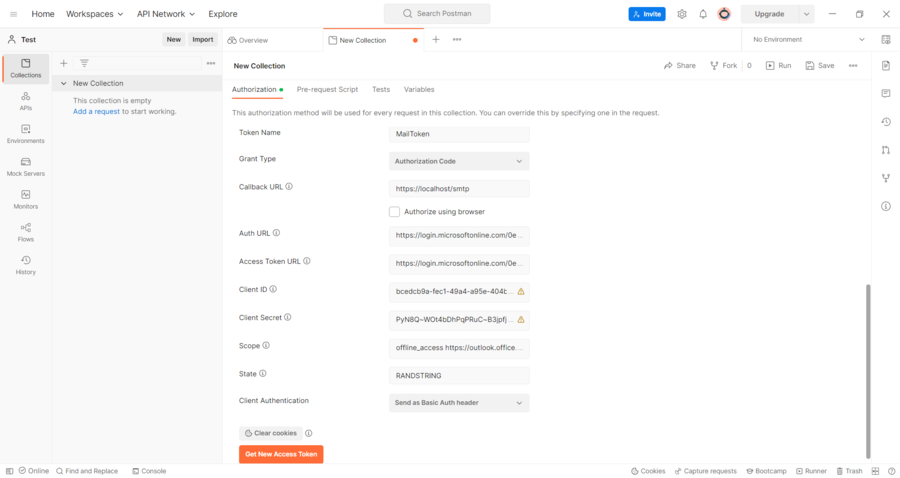Viewport: 900px width, 478px height.
Task: Open Cookies in the status bar
Action: 648,471
